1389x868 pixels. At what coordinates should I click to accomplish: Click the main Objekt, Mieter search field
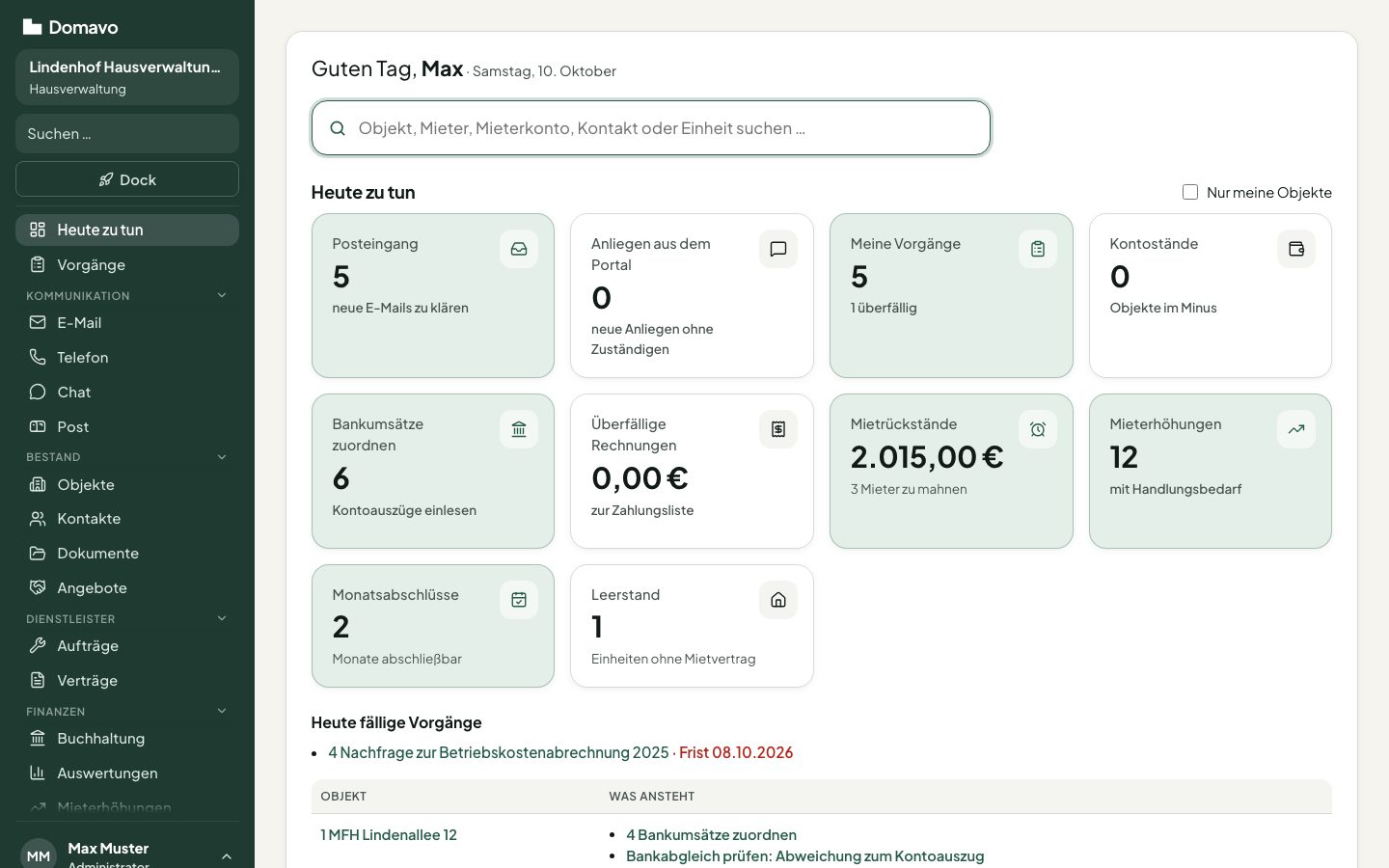click(651, 128)
